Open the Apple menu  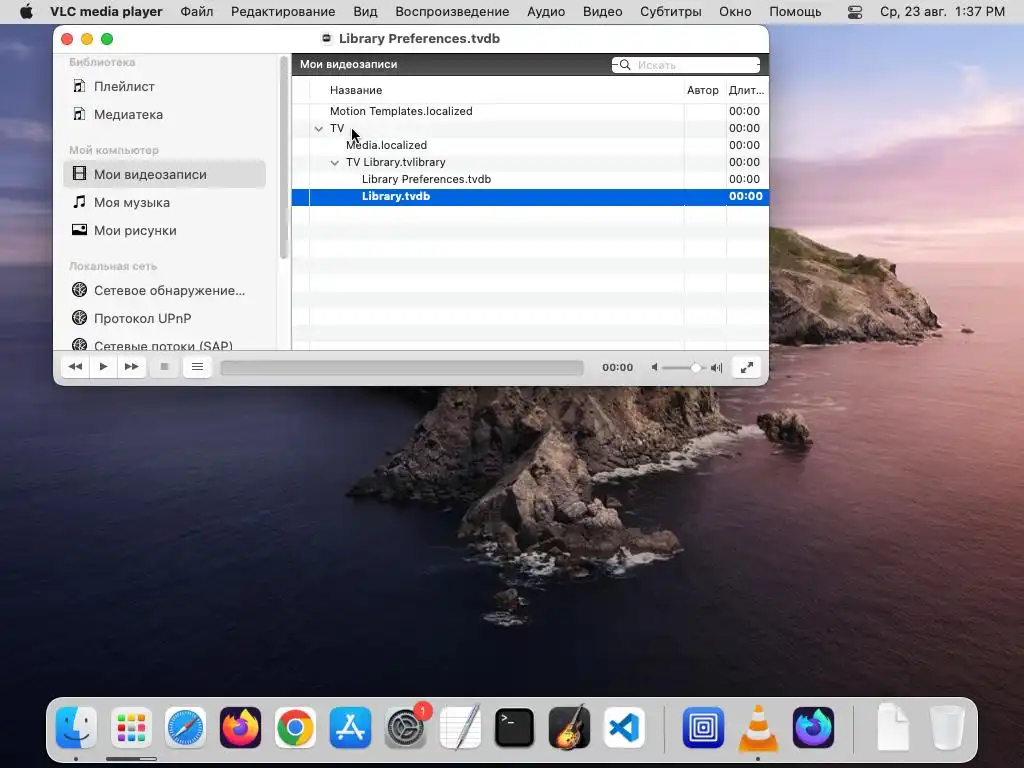26,12
